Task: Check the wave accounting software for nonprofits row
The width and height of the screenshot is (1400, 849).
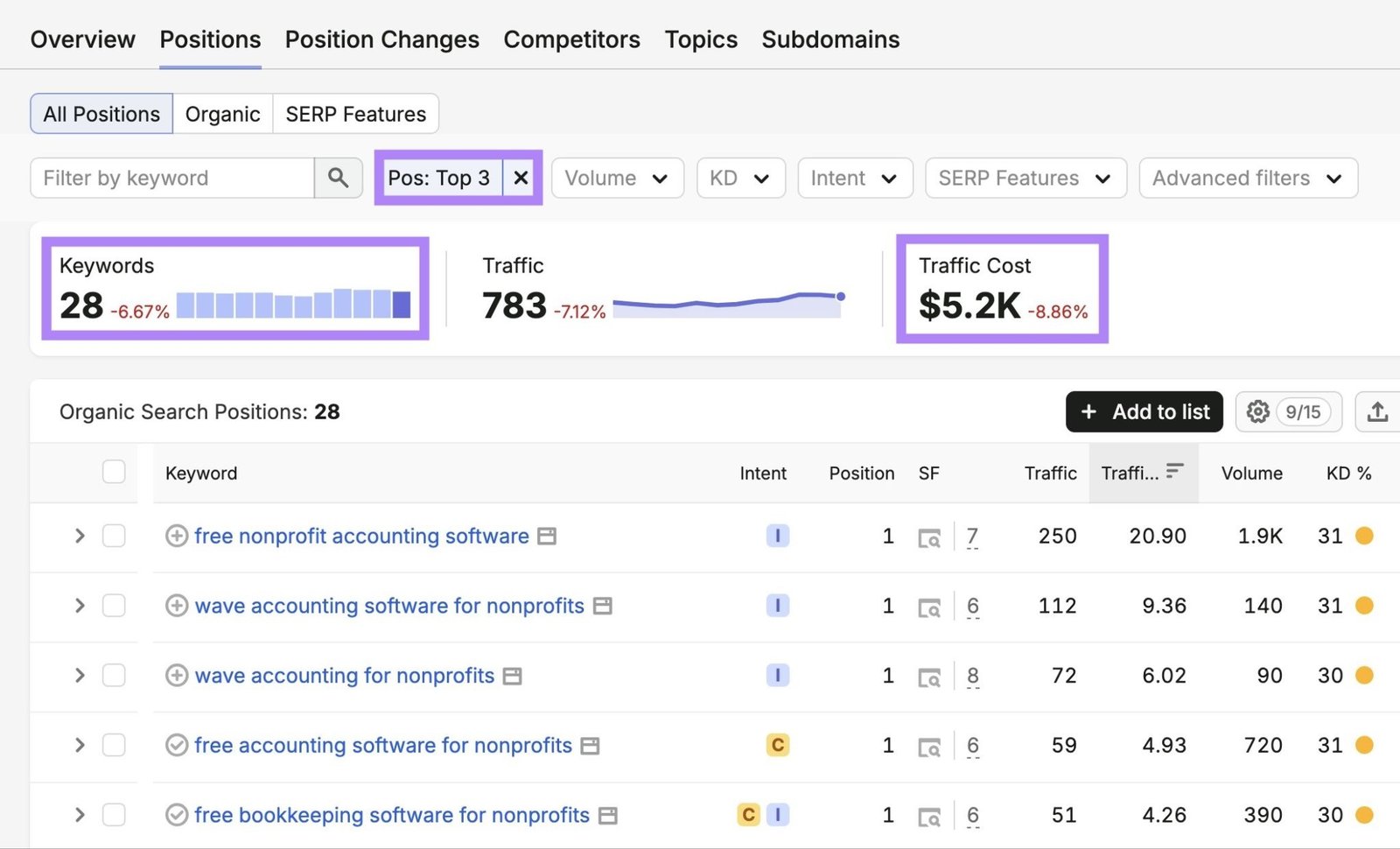Action: point(114,606)
